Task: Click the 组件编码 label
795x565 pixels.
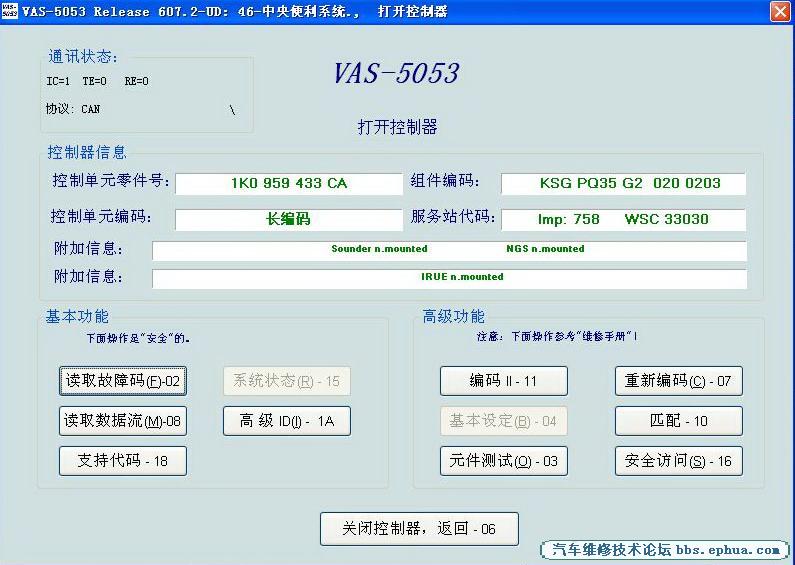Action: (445, 181)
